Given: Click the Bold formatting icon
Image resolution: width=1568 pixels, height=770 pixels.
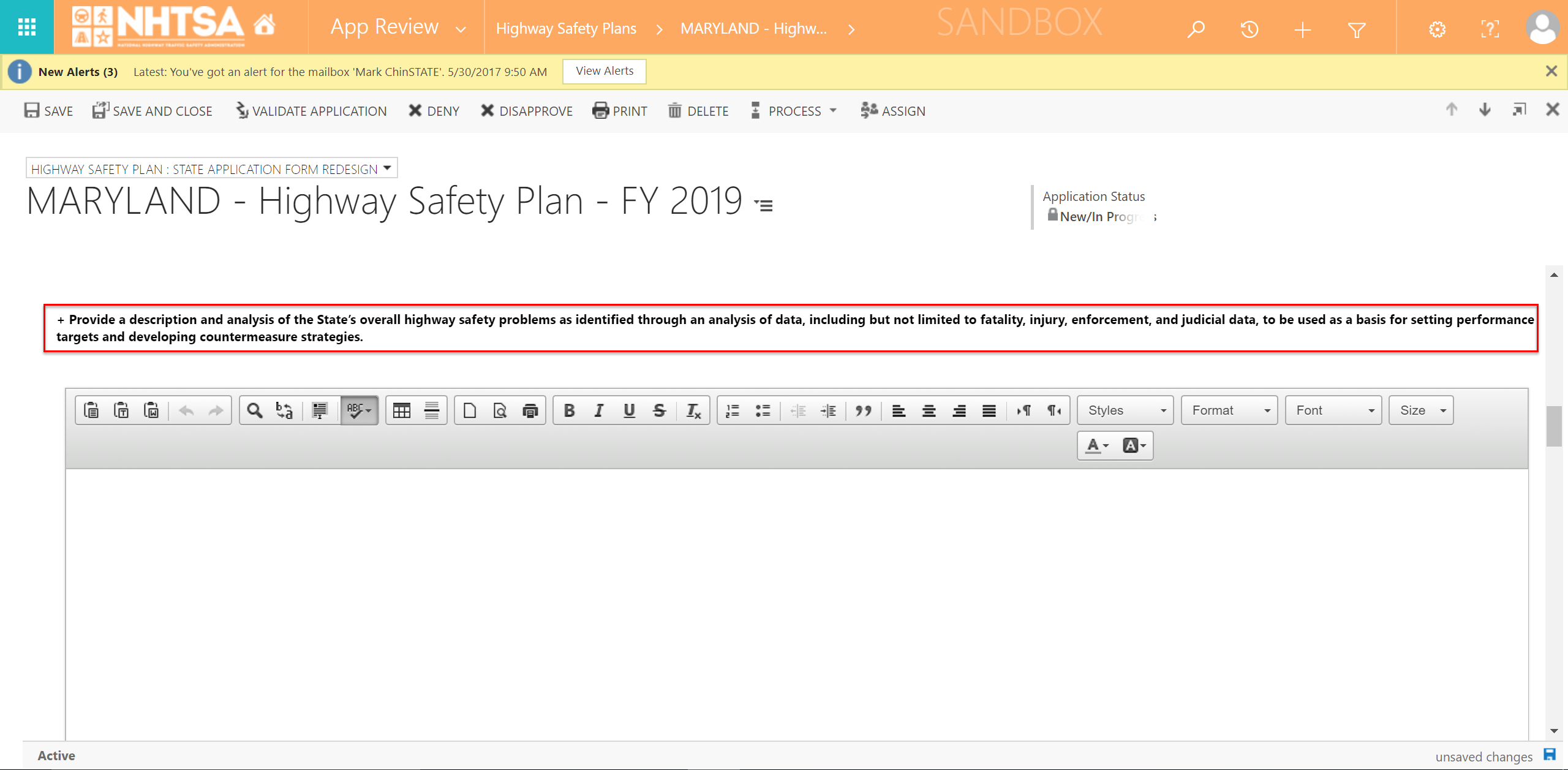Looking at the screenshot, I should coord(569,410).
